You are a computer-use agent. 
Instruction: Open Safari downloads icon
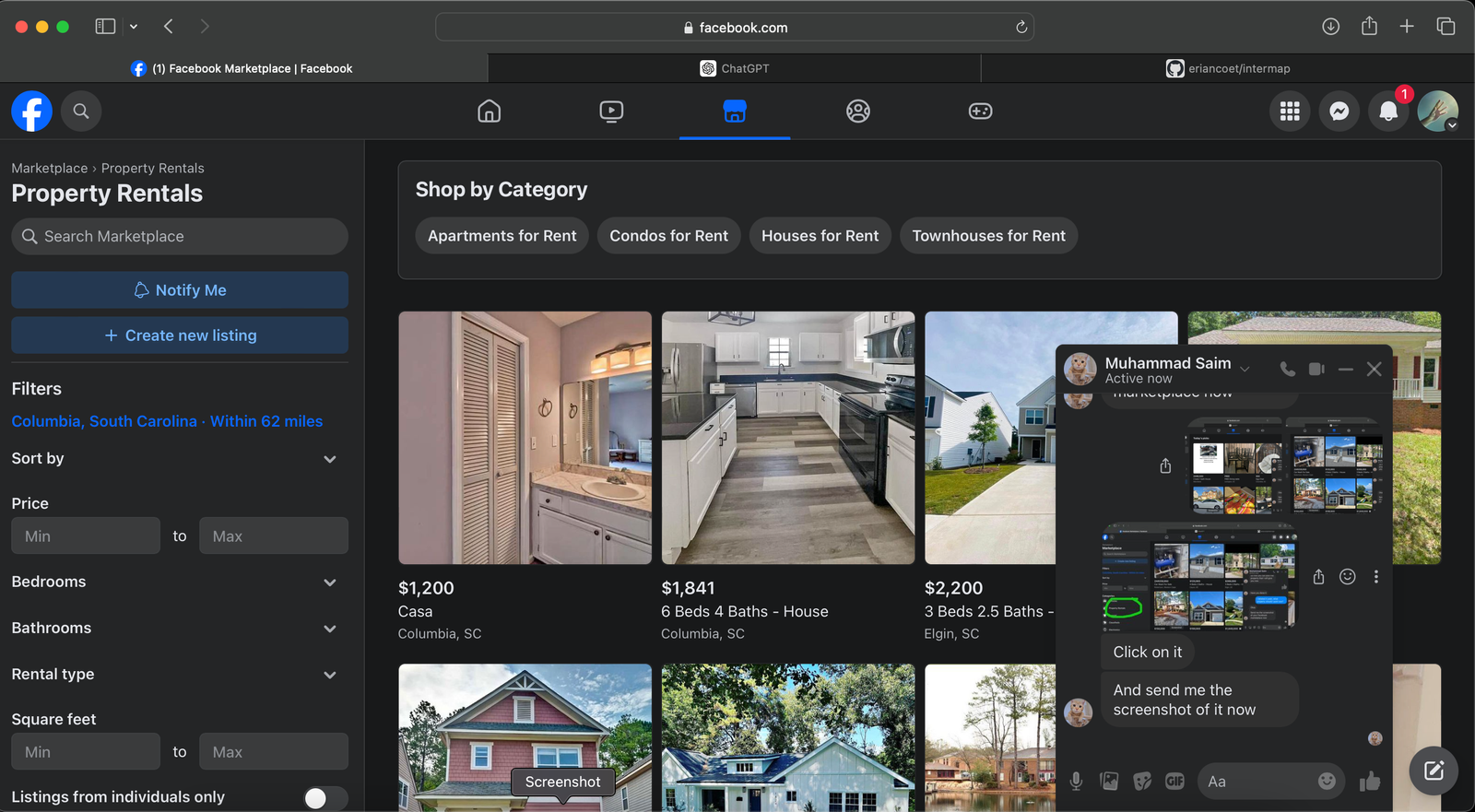click(1330, 27)
